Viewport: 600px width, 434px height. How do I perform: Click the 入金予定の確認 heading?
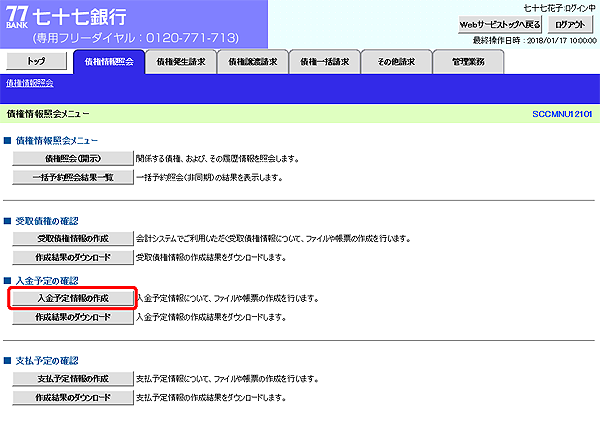click(x=47, y=281)
